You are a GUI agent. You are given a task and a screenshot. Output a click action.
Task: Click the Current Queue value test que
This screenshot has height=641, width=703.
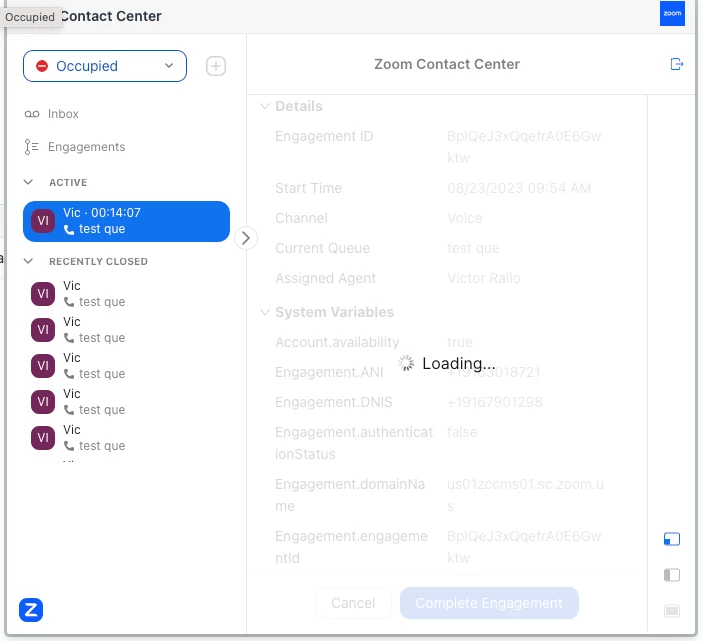473,248
